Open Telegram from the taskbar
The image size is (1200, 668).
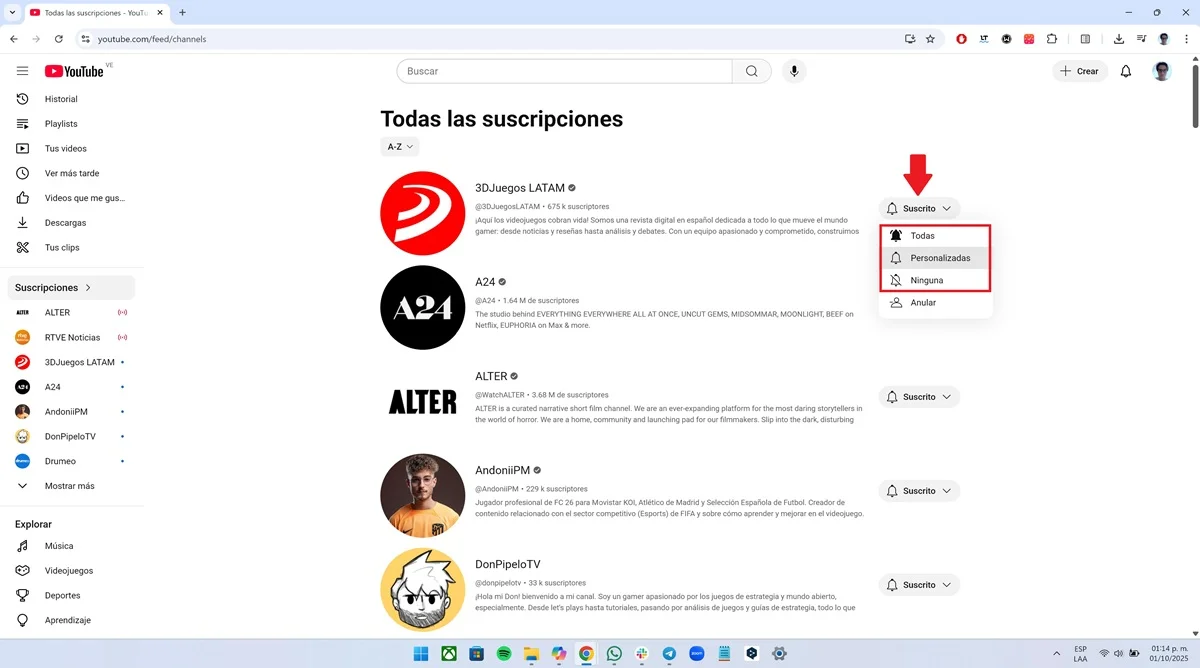coord(669,654)
